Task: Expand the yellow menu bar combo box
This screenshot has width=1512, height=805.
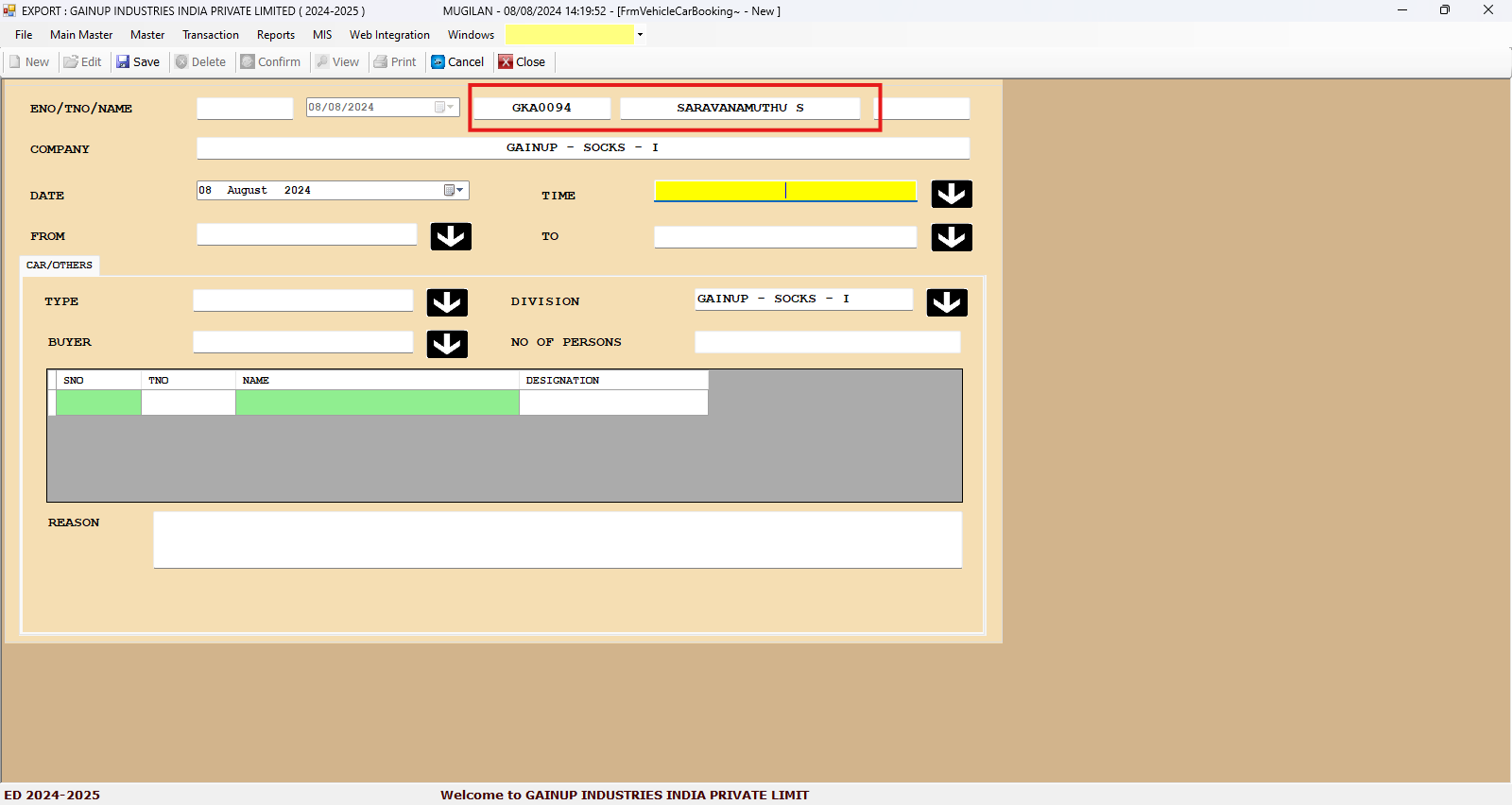Action: point(640,35)
